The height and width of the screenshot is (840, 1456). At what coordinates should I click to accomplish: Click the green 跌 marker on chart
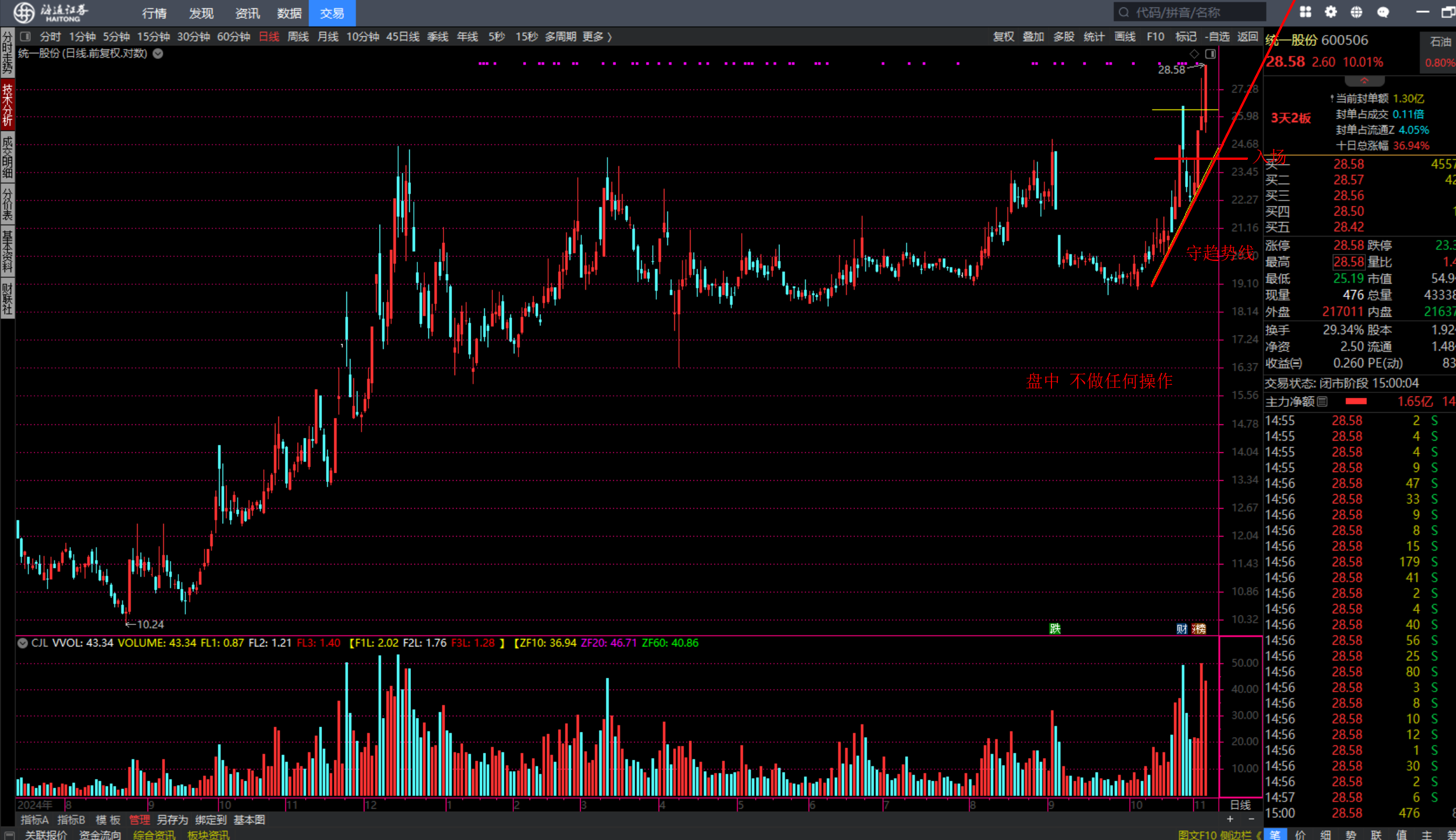tap(1054, 628)
